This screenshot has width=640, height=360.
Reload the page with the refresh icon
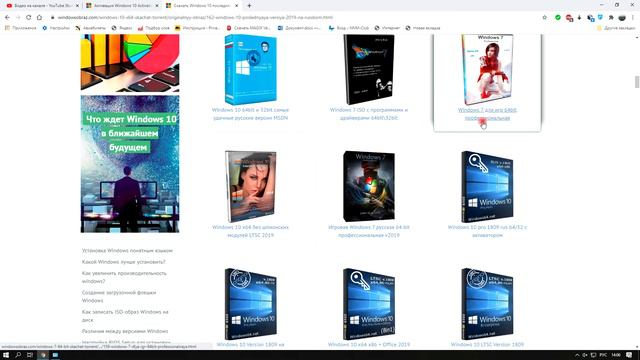[29, 18]
